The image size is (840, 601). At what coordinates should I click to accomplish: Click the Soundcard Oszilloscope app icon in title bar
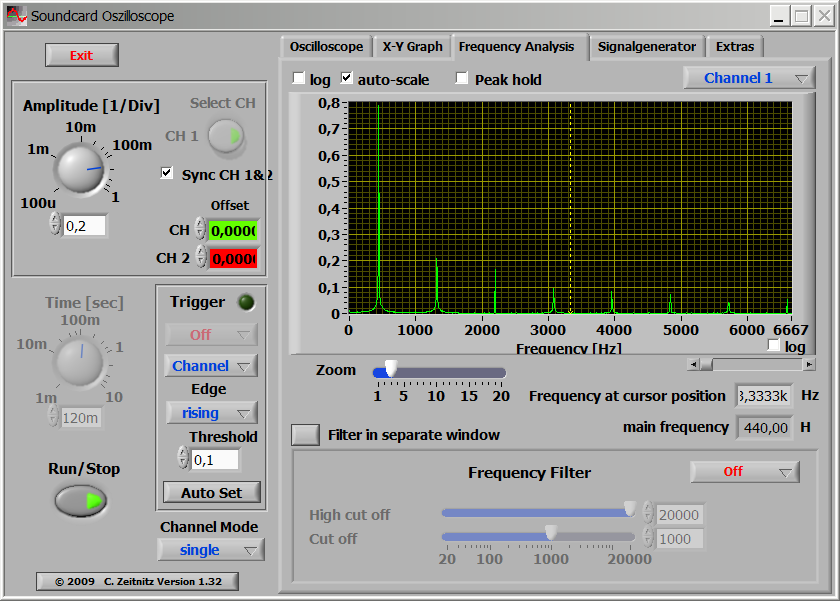tap(17, 16)
